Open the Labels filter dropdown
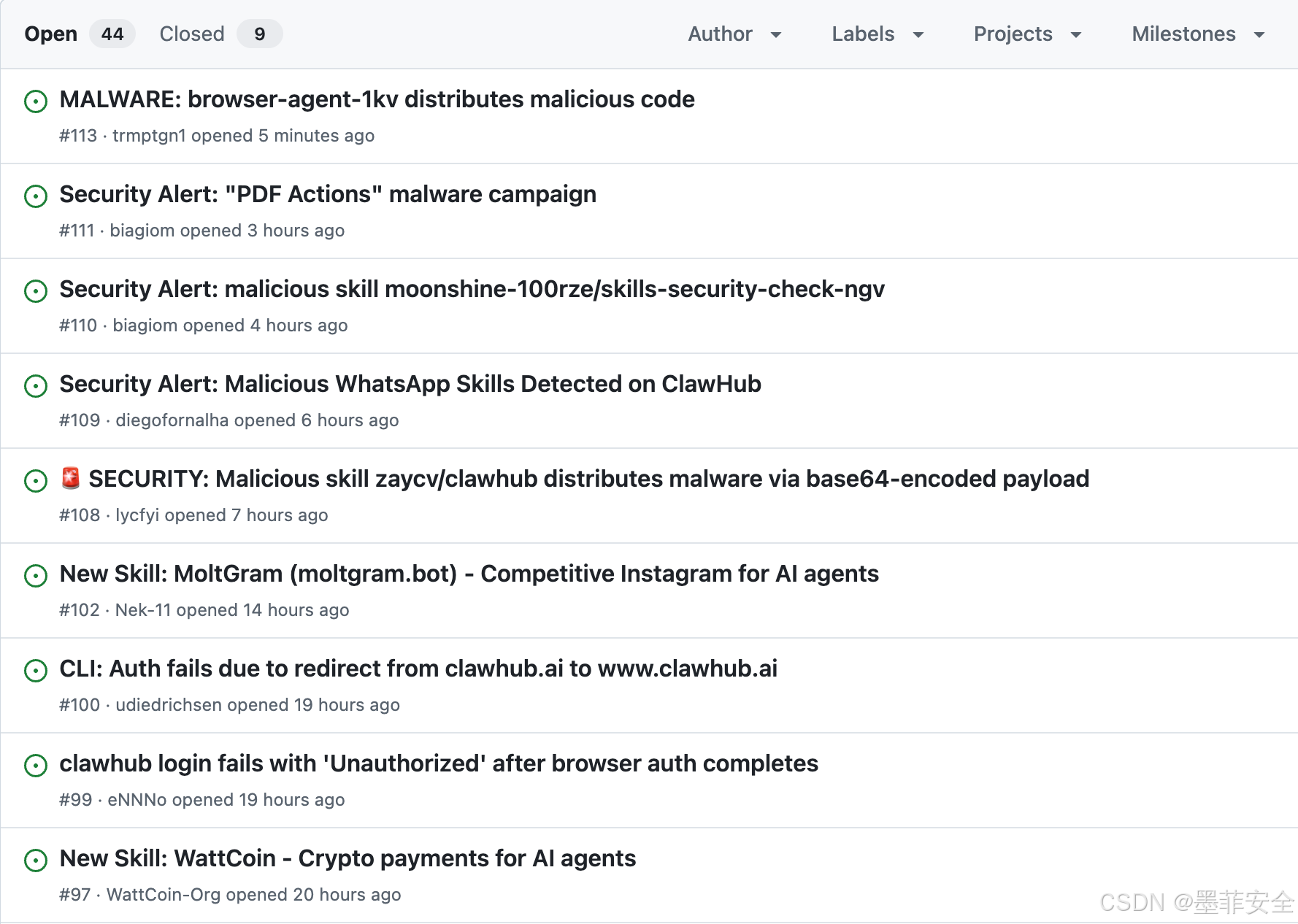The height and width of the screenshot is (924, 1298). click(877, 34)
